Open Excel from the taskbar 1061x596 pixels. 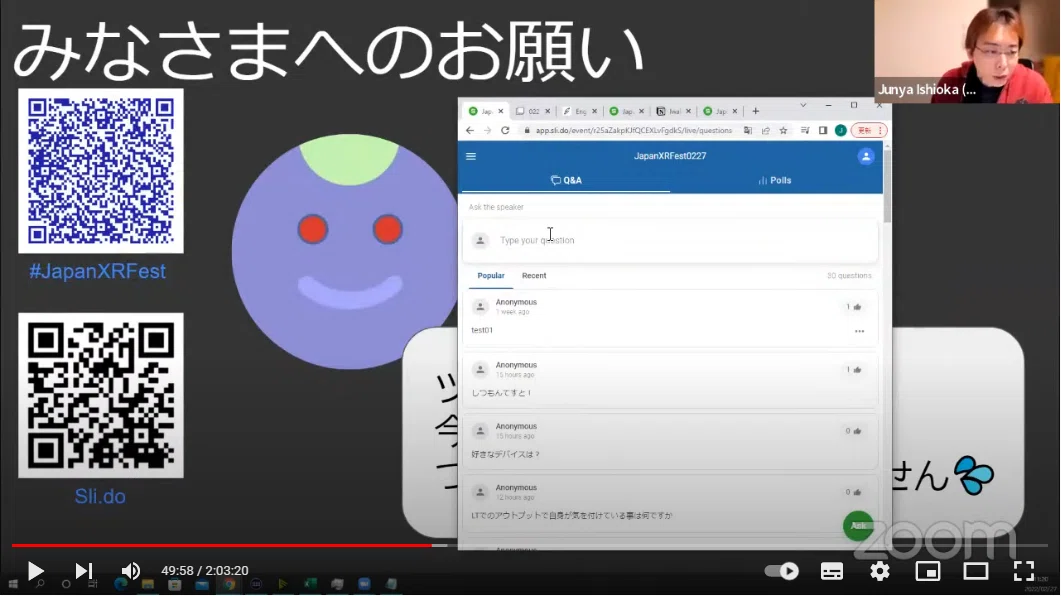[x=310, y=584]
